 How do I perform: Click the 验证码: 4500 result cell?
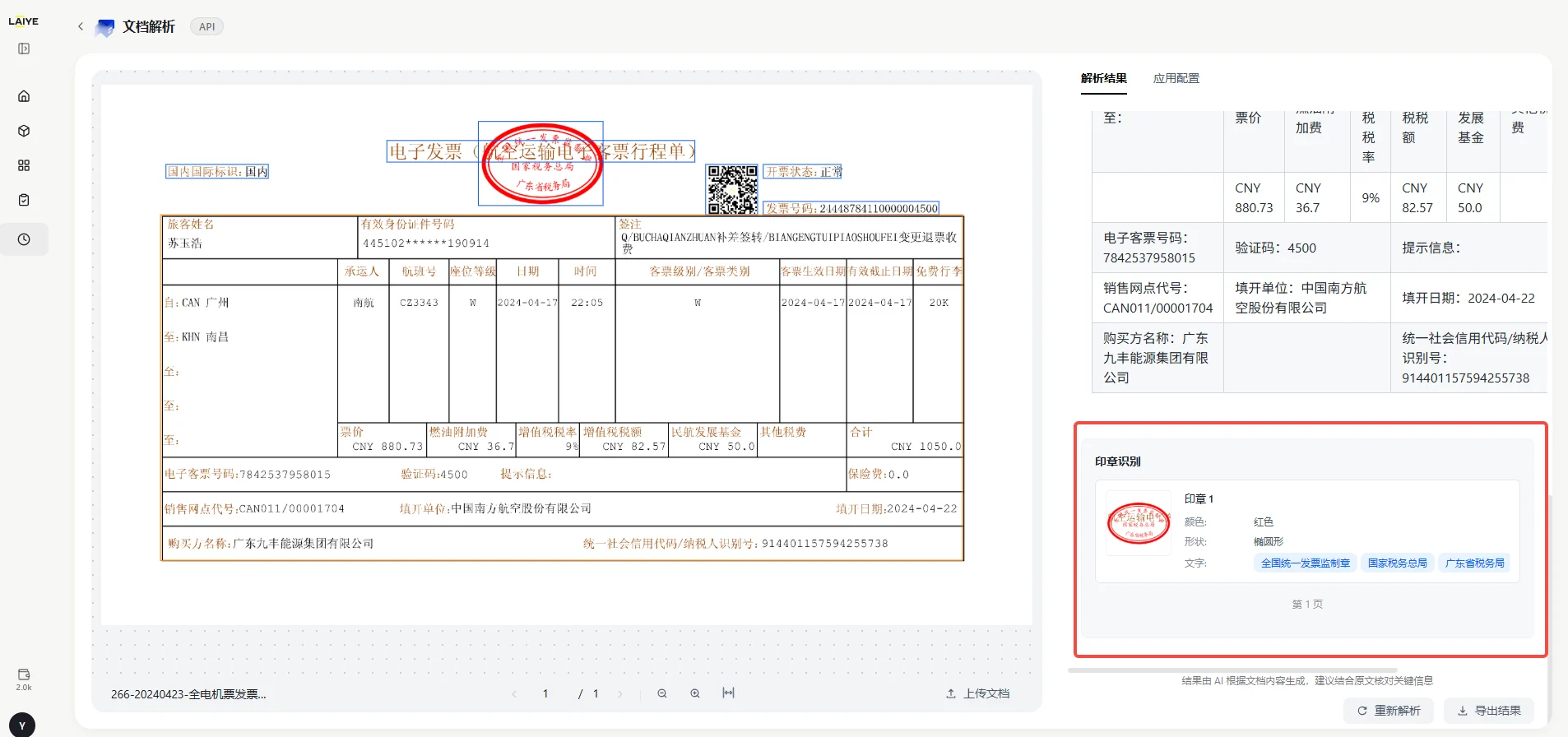(x=1306, y=248)
